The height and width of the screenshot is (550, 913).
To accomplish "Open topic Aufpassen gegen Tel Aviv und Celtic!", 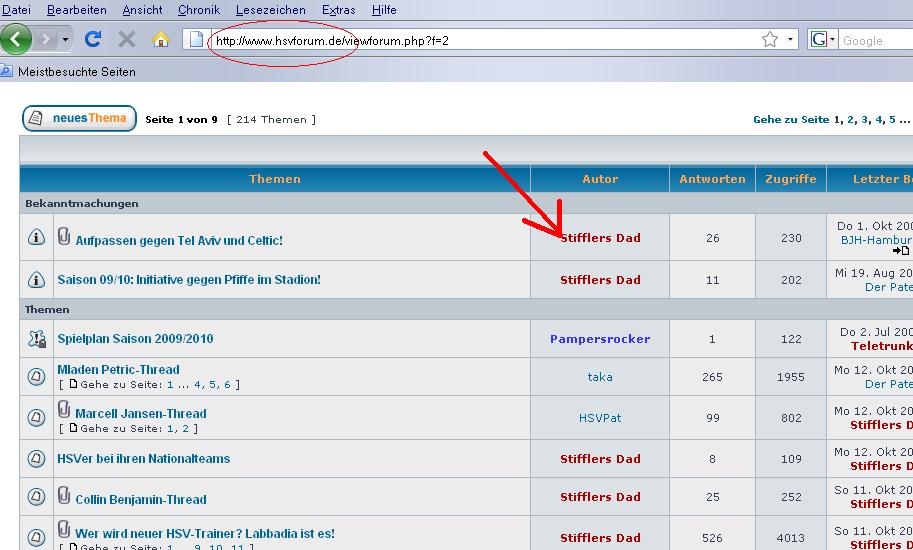I will pos(179,240).
